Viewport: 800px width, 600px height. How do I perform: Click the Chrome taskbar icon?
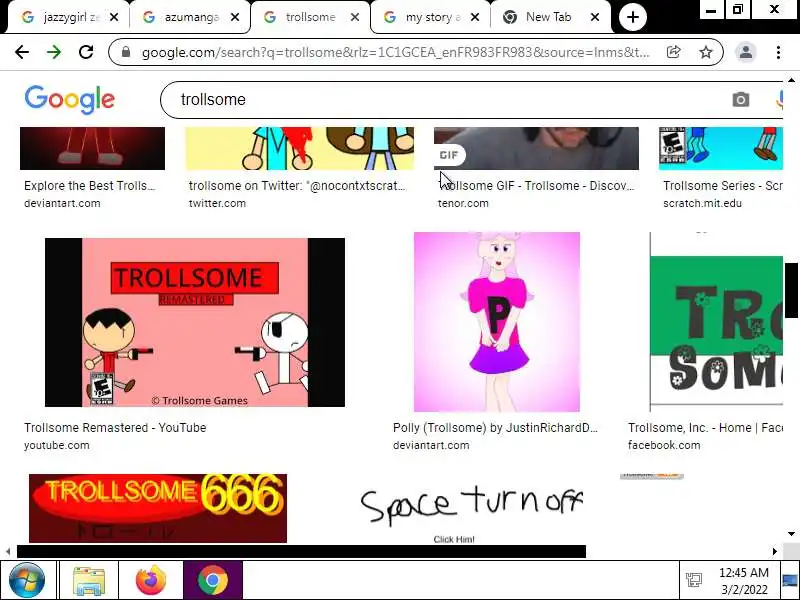tap(213, 580)
